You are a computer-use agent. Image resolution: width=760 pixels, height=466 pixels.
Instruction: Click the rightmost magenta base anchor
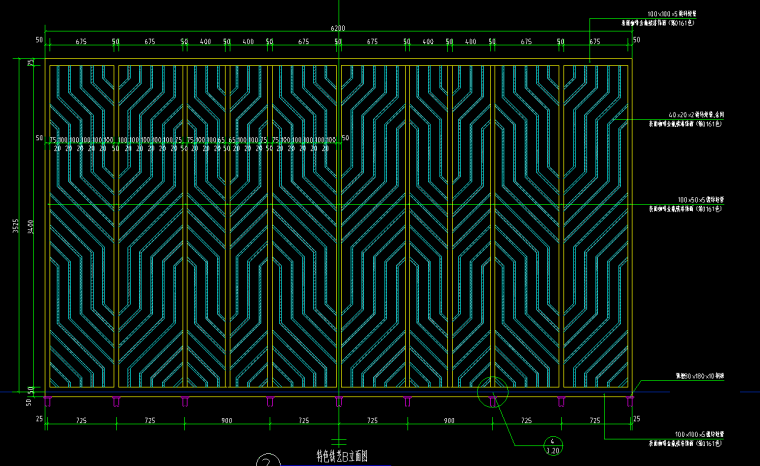(629, 401)
